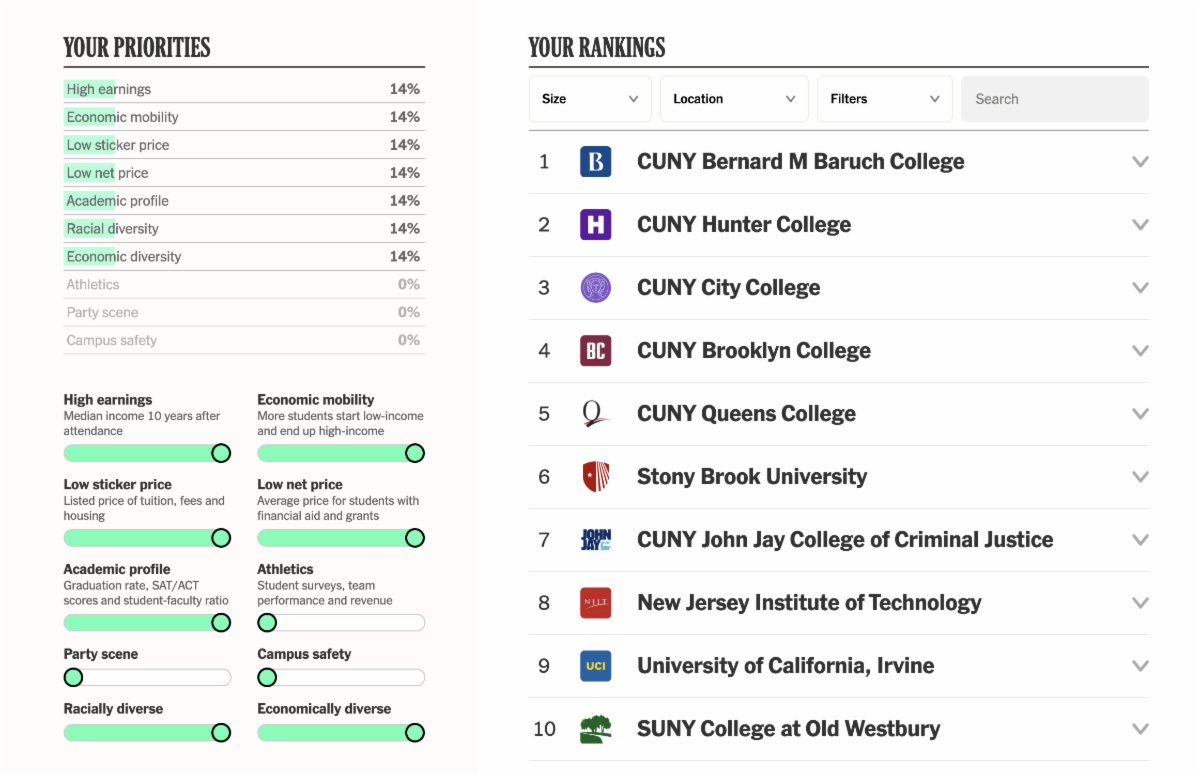Click the Athletics slider handle
The height and width of the screenshot is (774, 1200).
pos(267,623)
